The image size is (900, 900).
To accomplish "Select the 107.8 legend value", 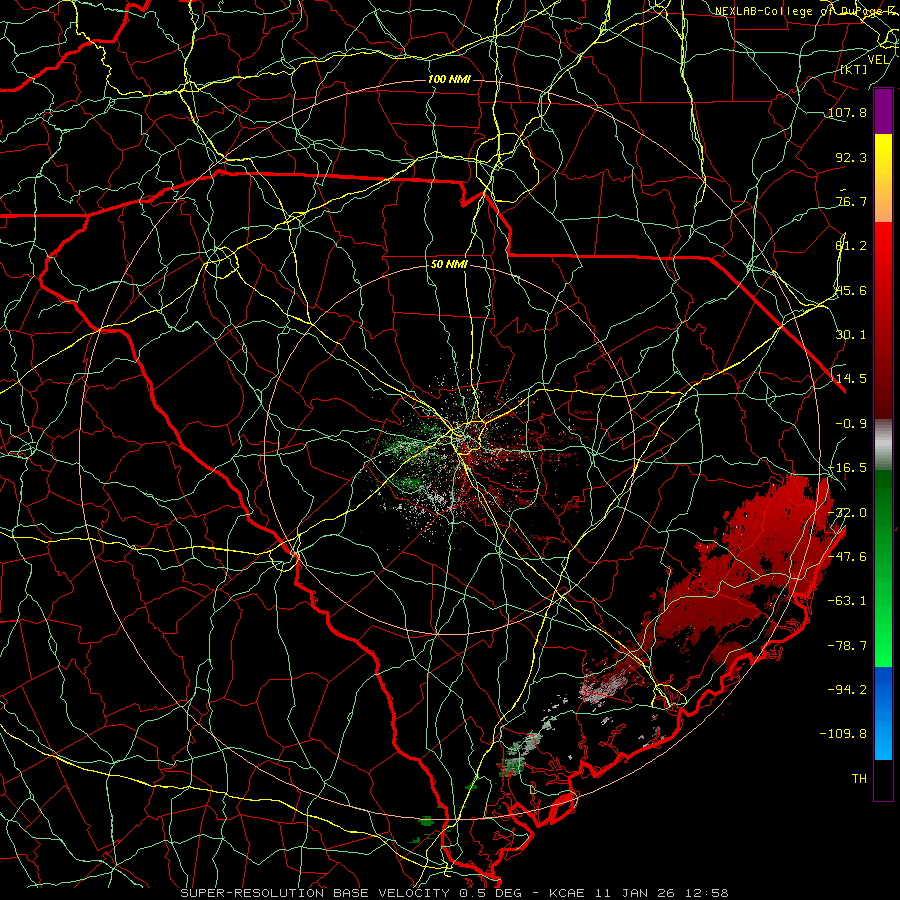I will tap(847, 112).
